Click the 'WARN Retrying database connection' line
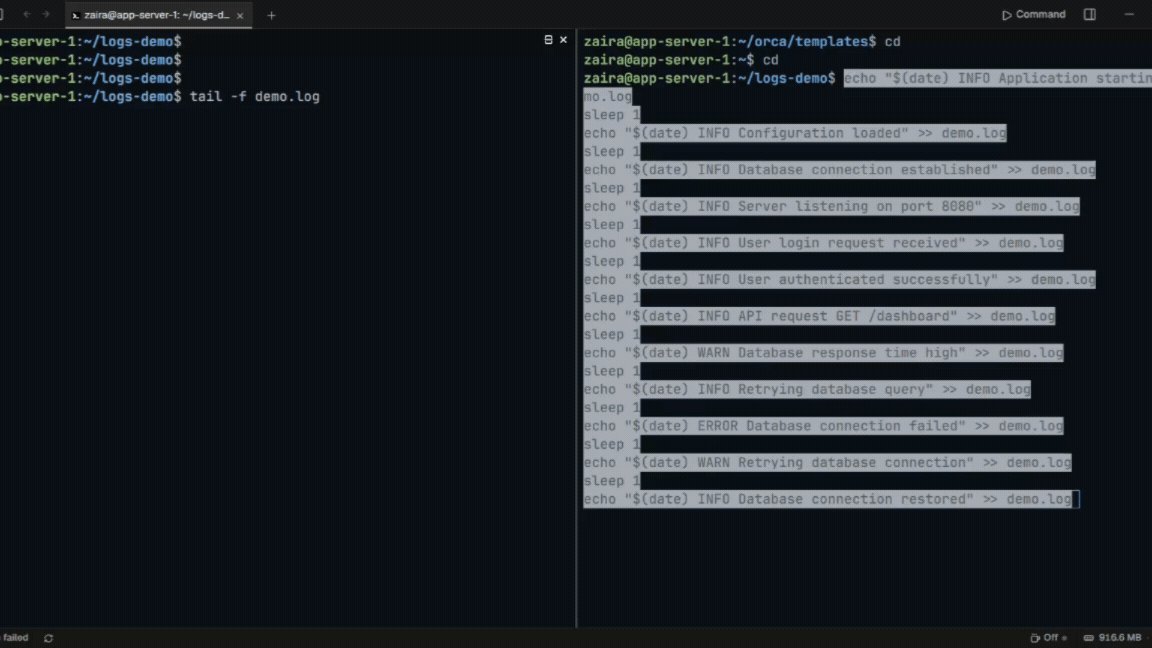 (x=827, y=463)
